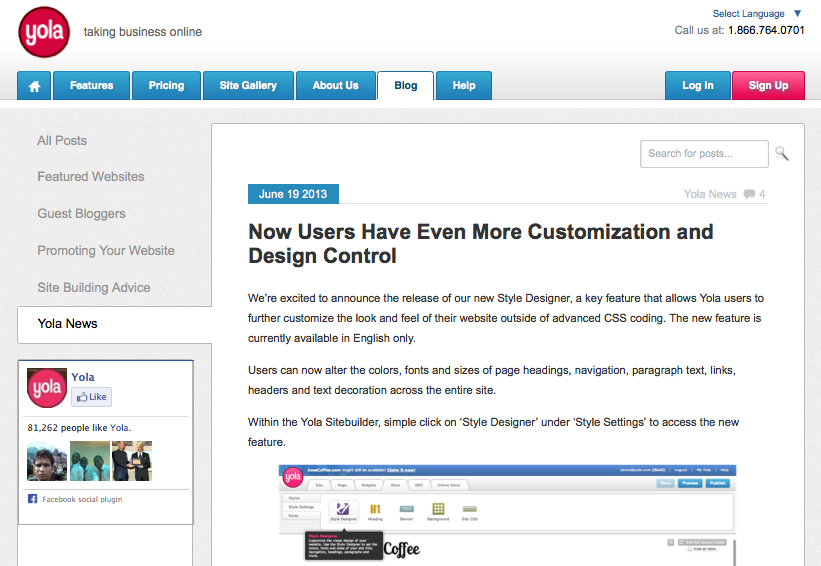Open the Select Language dropdown
821x566 pixels.
pyautogui.click(x=757, y=14)
